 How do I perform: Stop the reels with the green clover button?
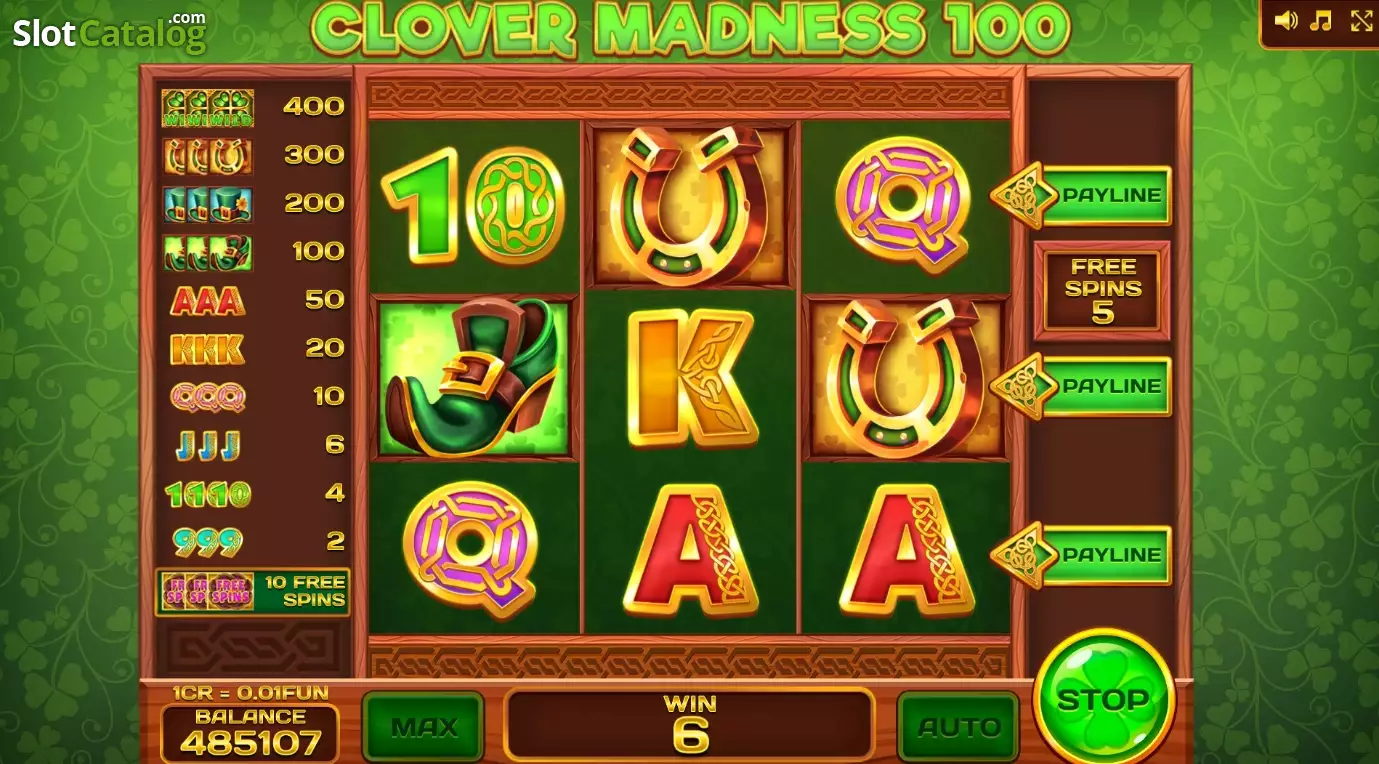point(1104,699)
